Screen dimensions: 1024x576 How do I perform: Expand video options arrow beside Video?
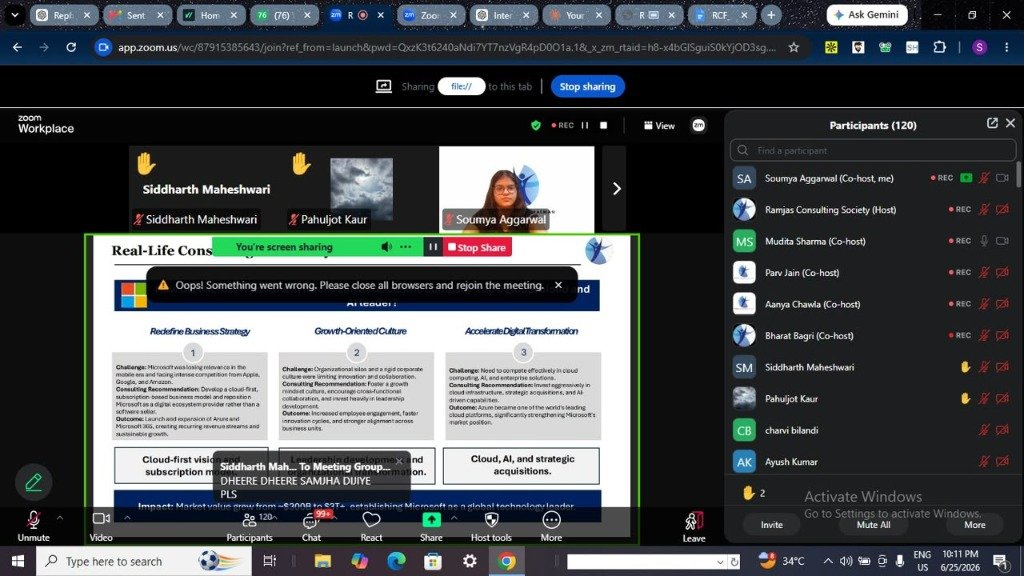127,518
